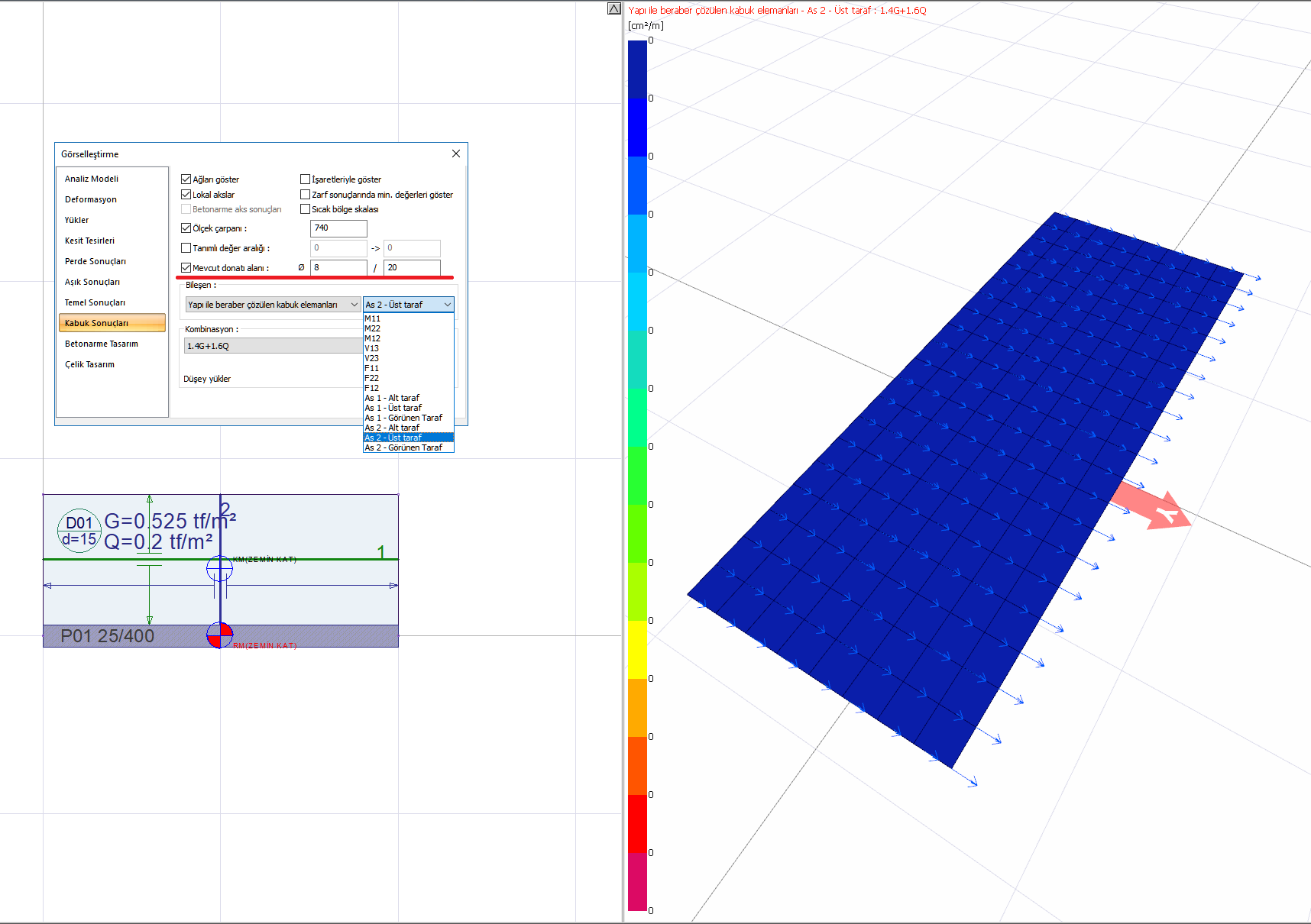The image size is (1311, 924).
Task: Click the Ölçek çarpanı value field 740
Action: [338, 228]
